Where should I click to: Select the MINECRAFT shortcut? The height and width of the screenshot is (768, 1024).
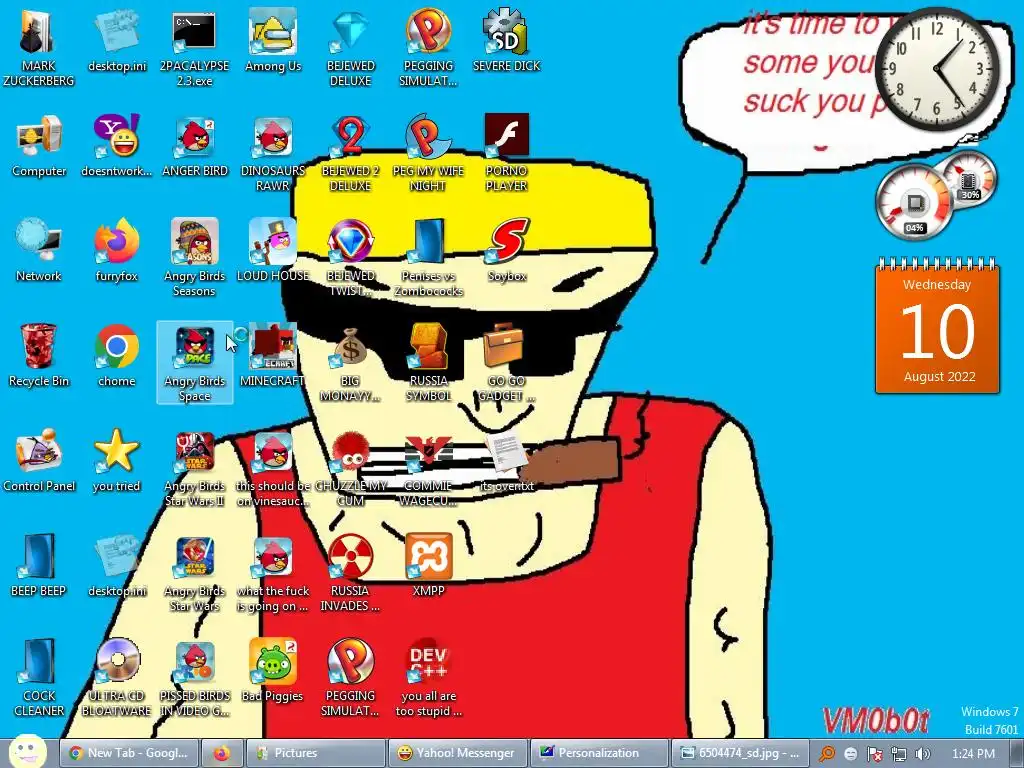coord(273,356)
